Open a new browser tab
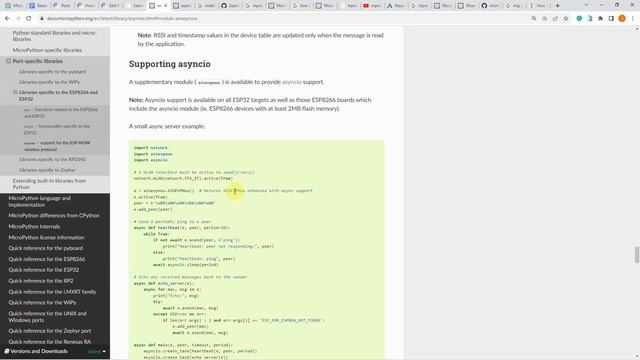This screenshot has width=640, height=360. [558, 6]
